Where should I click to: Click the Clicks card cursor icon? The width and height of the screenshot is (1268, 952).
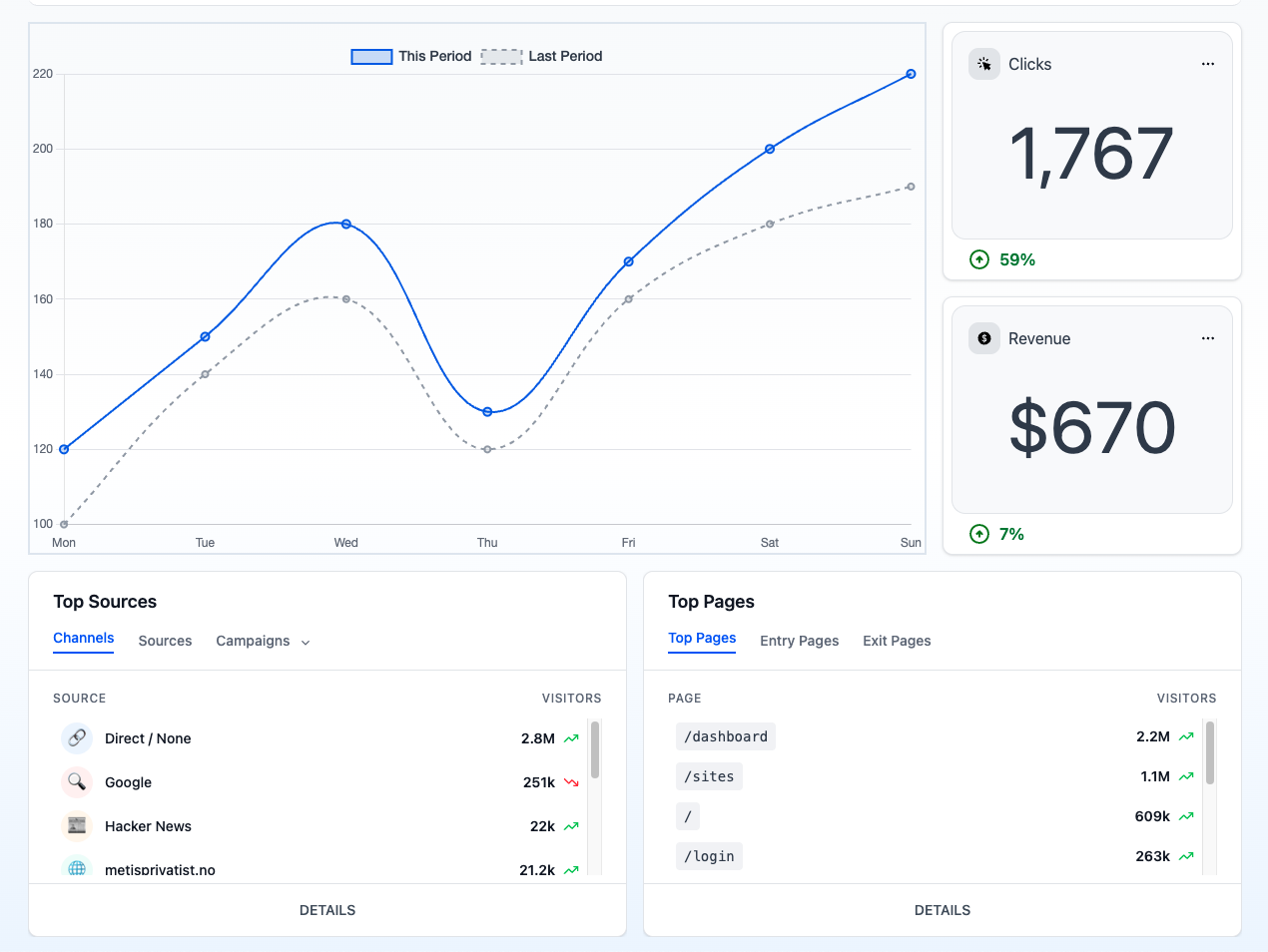click(984, 64)
